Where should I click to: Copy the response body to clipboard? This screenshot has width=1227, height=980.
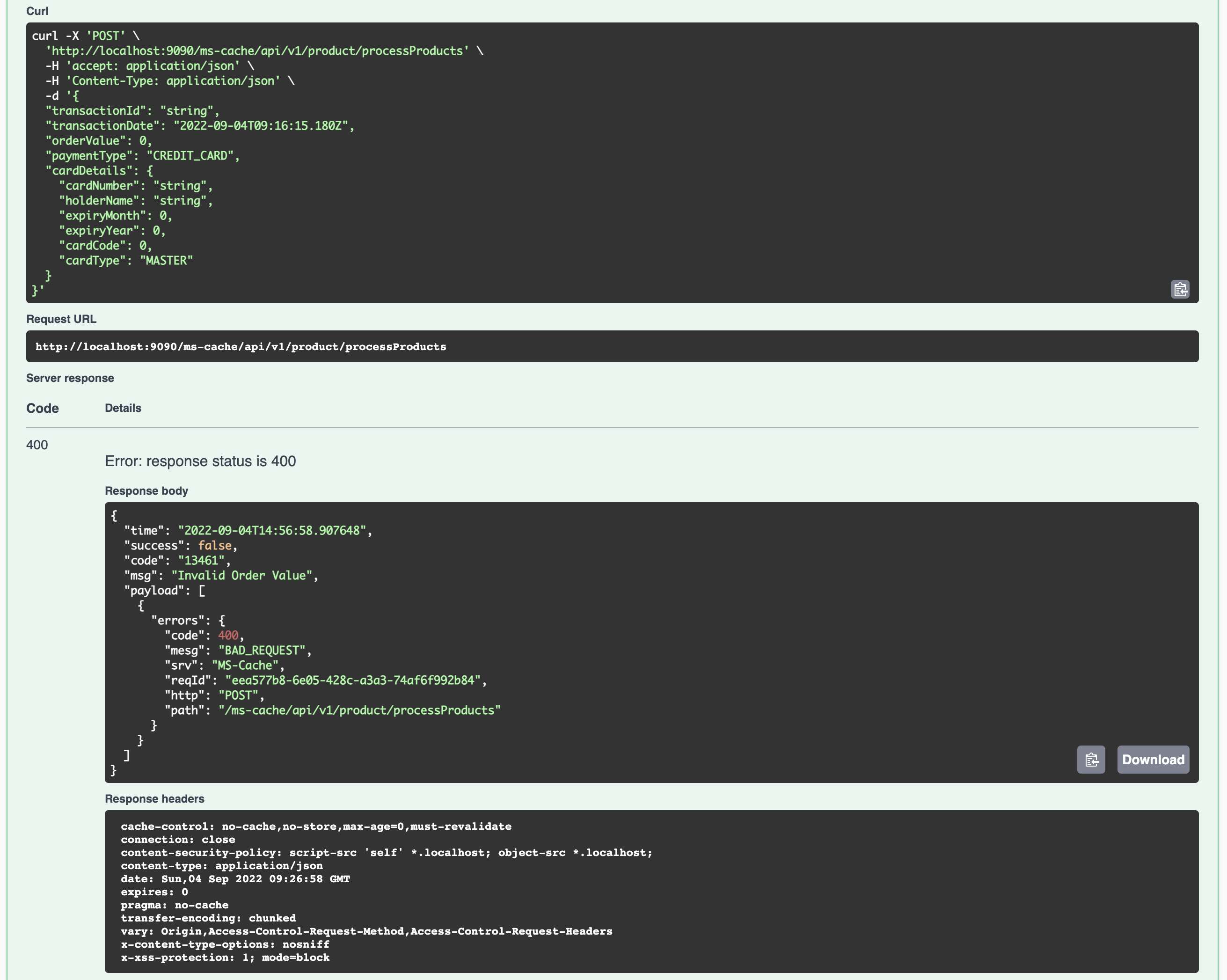1090,759
